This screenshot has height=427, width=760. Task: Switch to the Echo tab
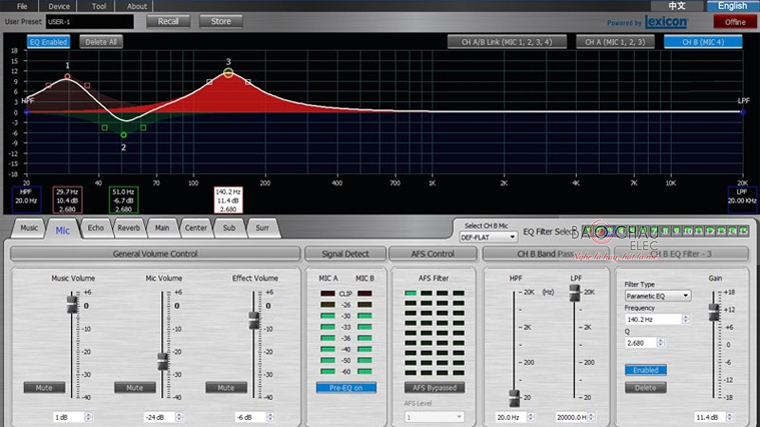coord(95,228)
